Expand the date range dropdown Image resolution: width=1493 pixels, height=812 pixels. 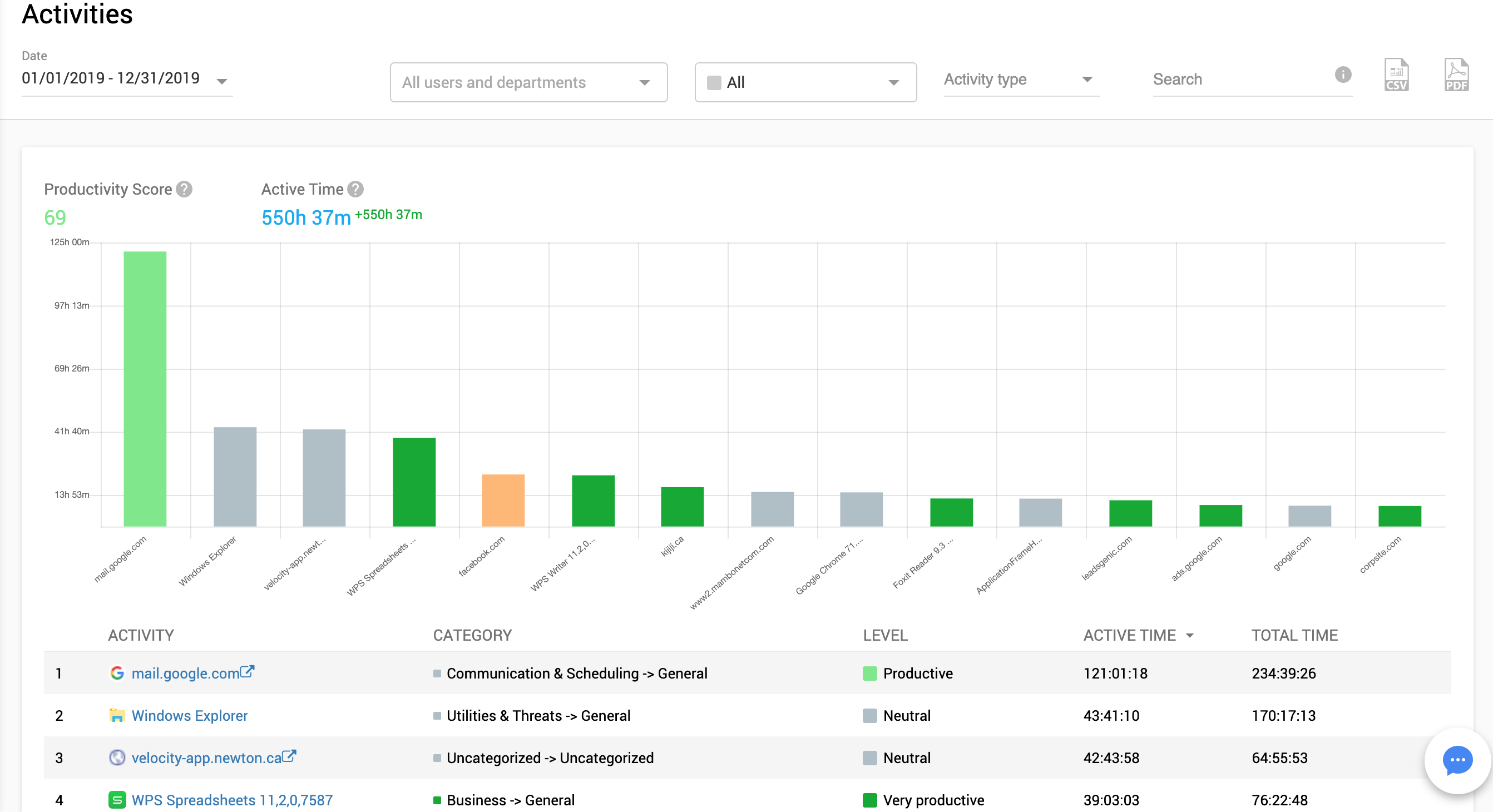(221, 81)
